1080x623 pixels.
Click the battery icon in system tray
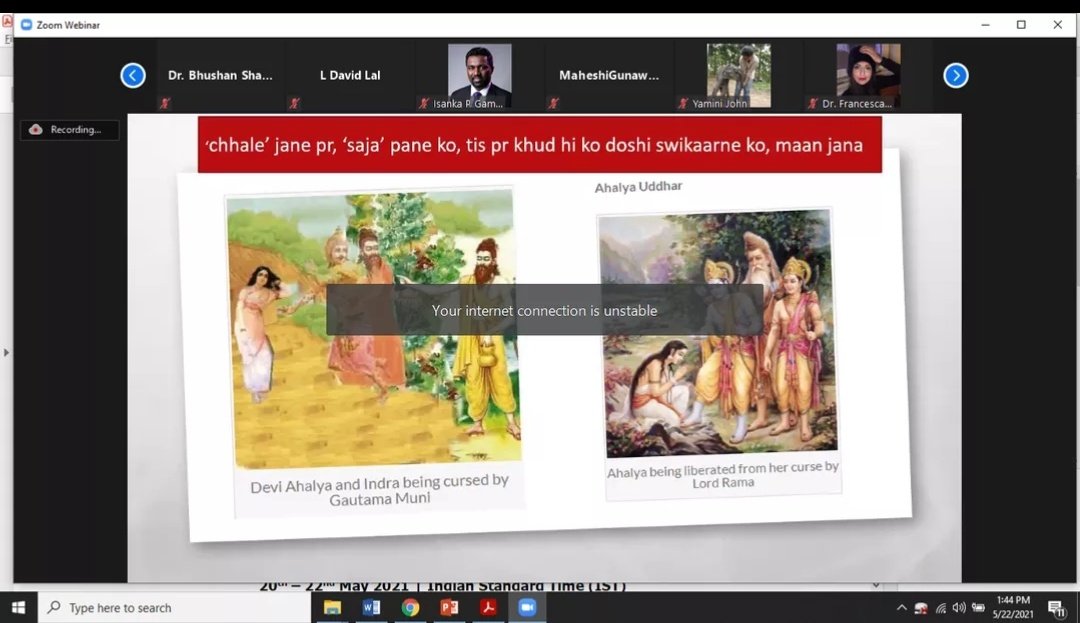pos(978,608)
